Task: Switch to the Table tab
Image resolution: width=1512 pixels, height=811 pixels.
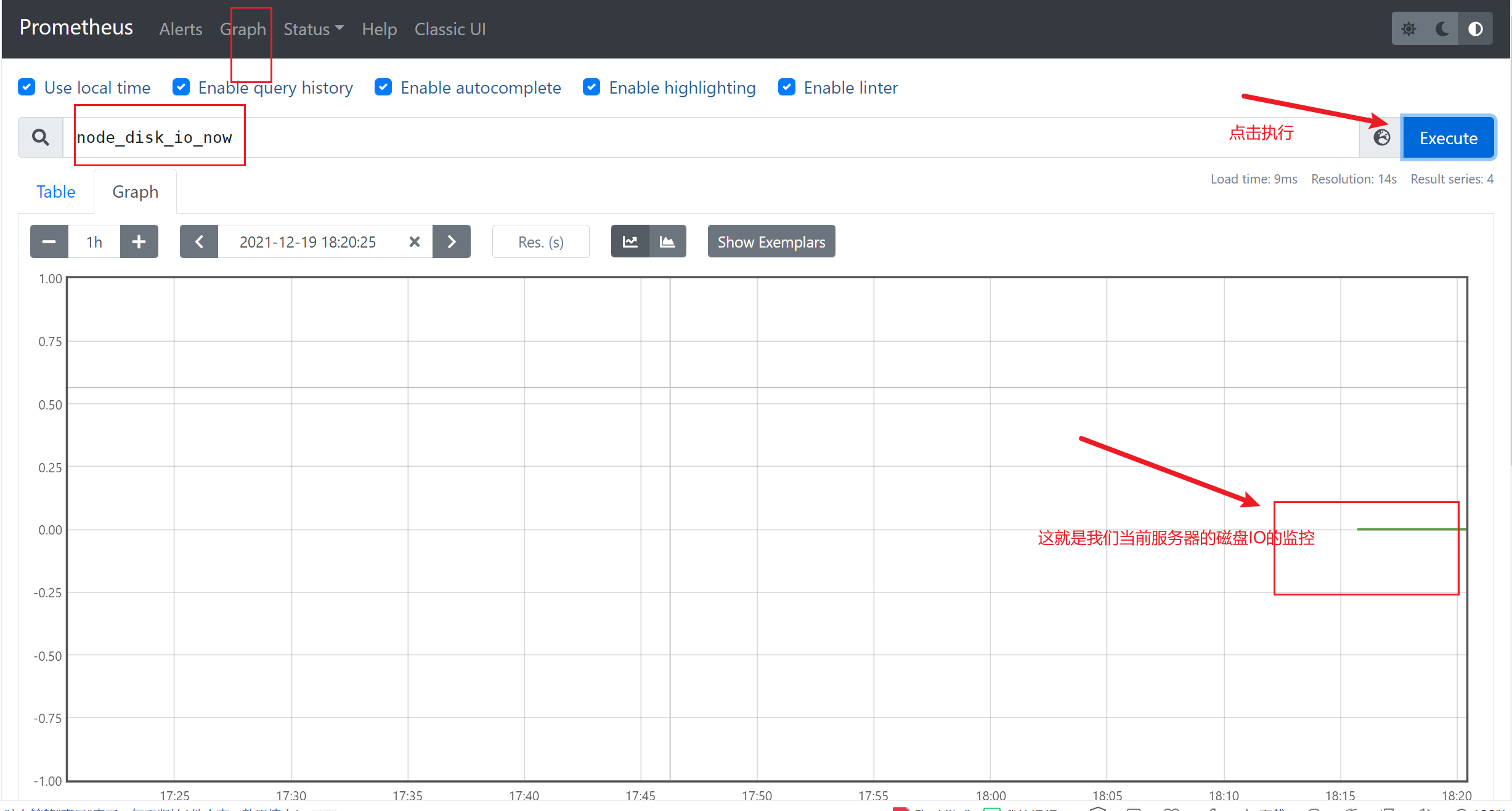Action: click(x=56, y=192)
